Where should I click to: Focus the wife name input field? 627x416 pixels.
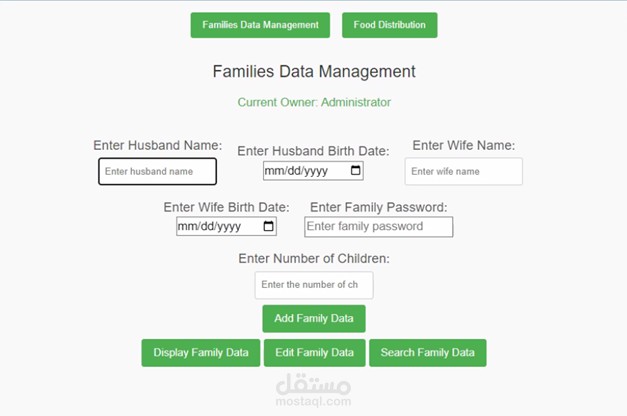(463, 171)
